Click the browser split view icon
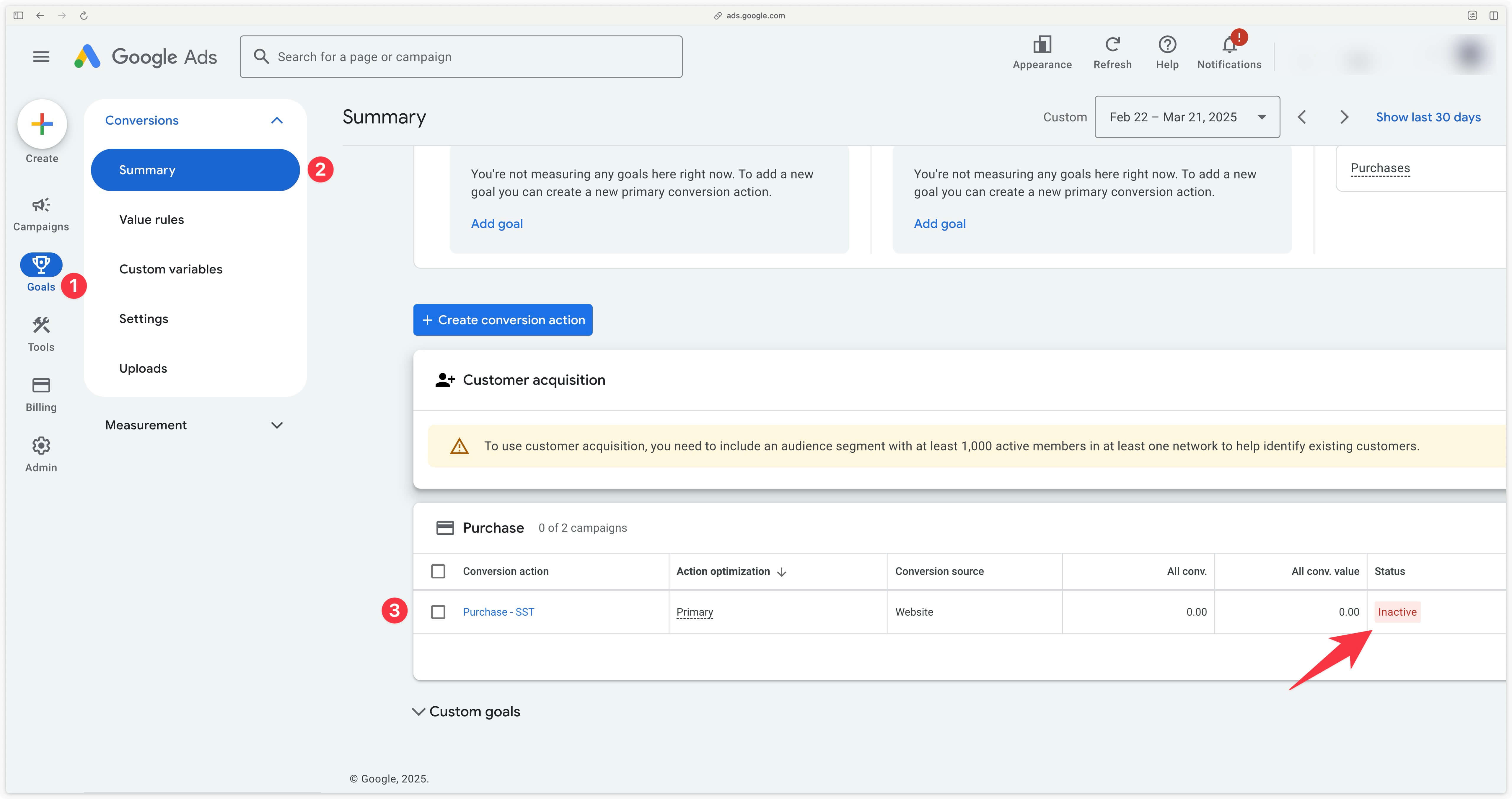The width and height of the screenshot is (1512, 799). click(x=1494, y=15)
